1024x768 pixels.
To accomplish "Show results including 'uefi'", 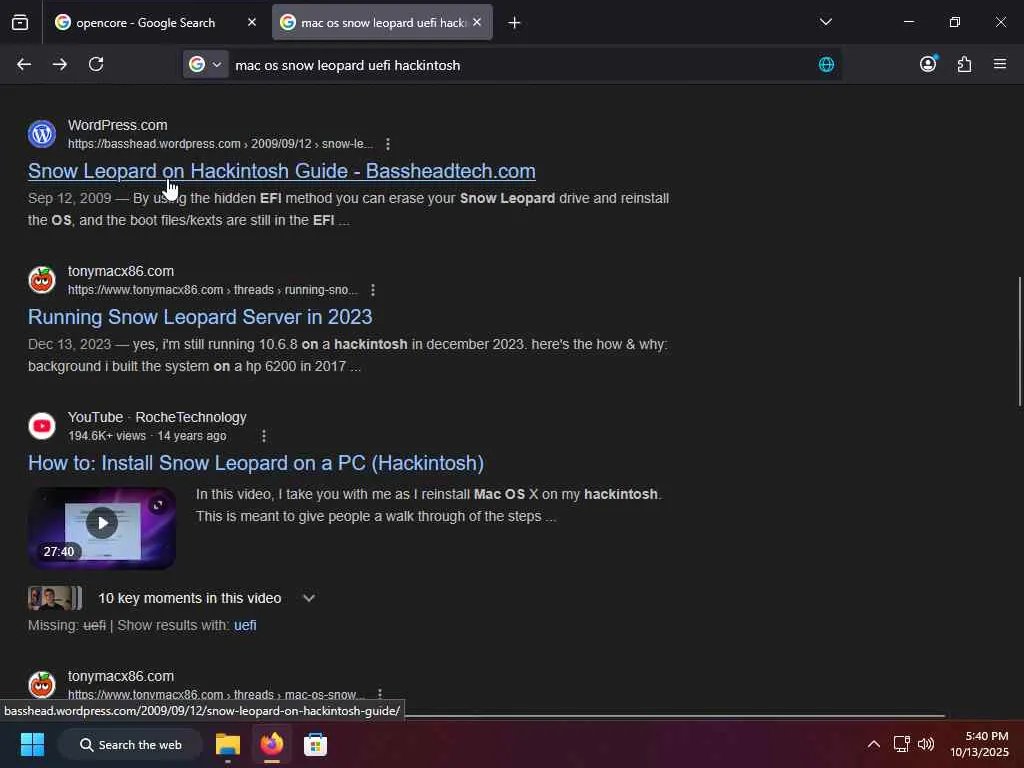I will (x=245, y=626).
